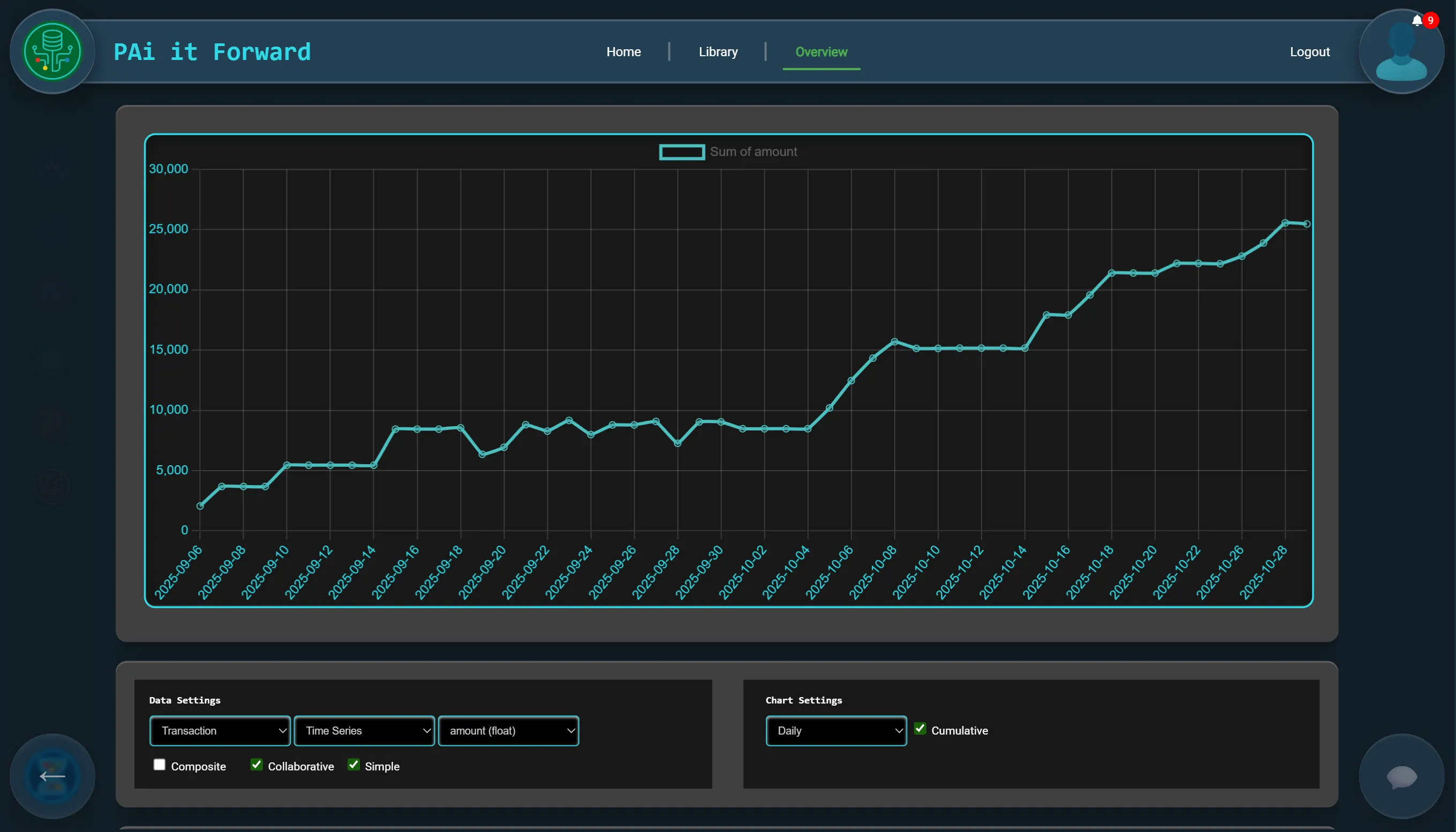Uncheck the Collaborative checkbox

pyautogui.click(x=257, y=765)
